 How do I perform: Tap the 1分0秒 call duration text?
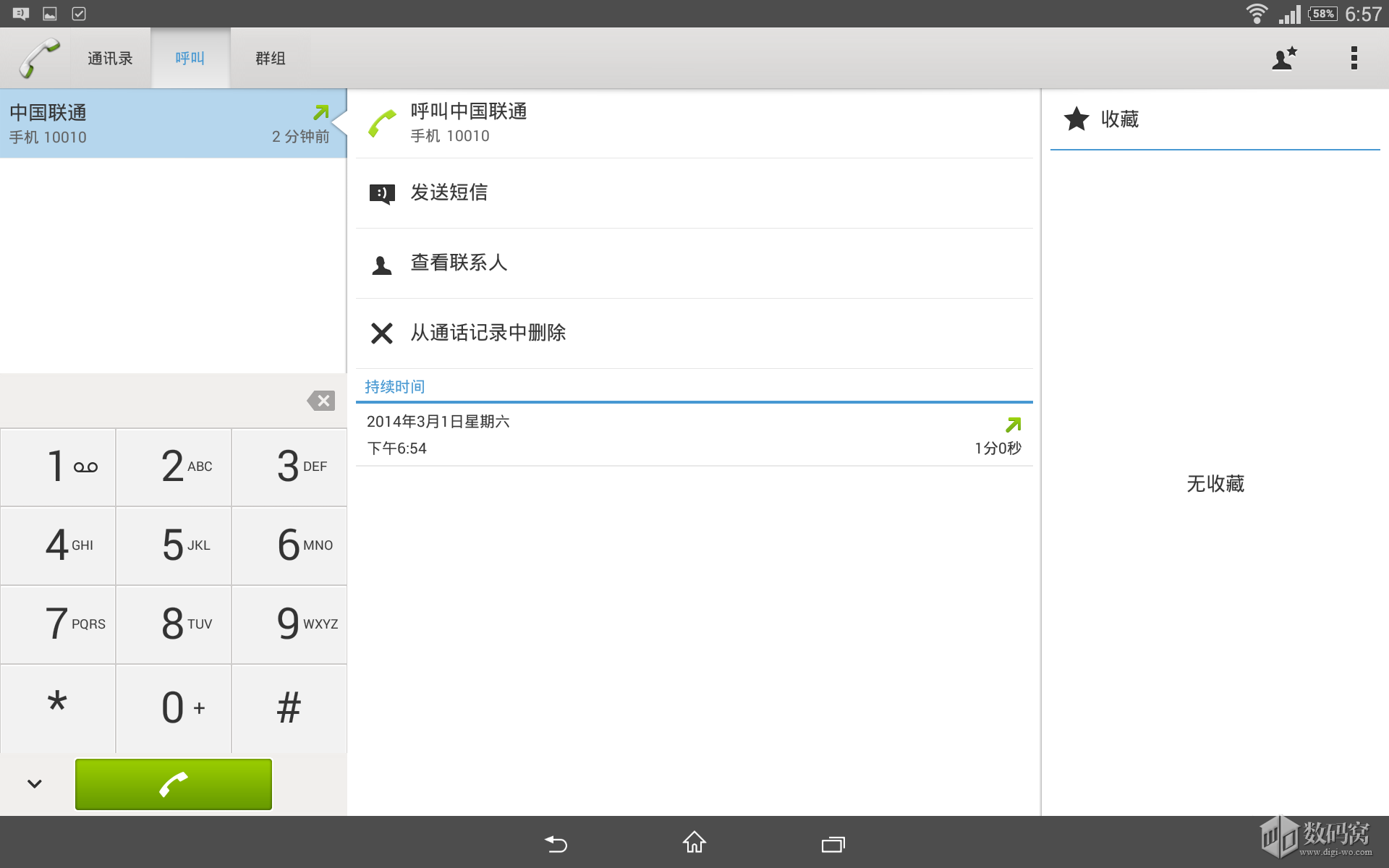[x=998, y=448]
